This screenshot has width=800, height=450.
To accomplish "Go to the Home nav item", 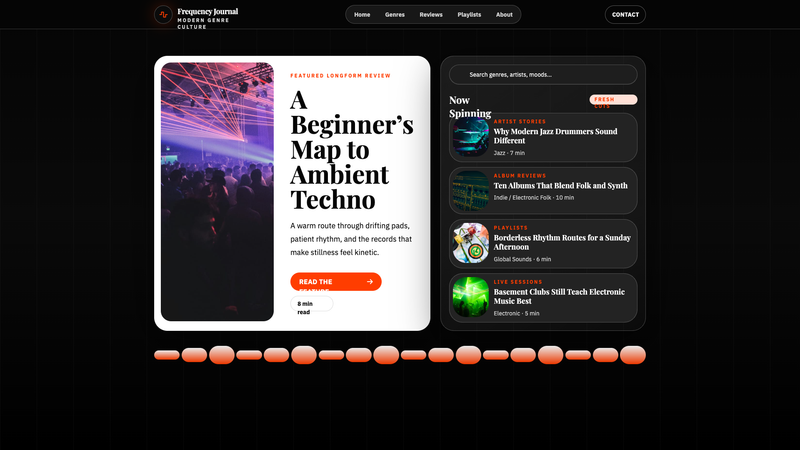I will [x=362, y=15].
